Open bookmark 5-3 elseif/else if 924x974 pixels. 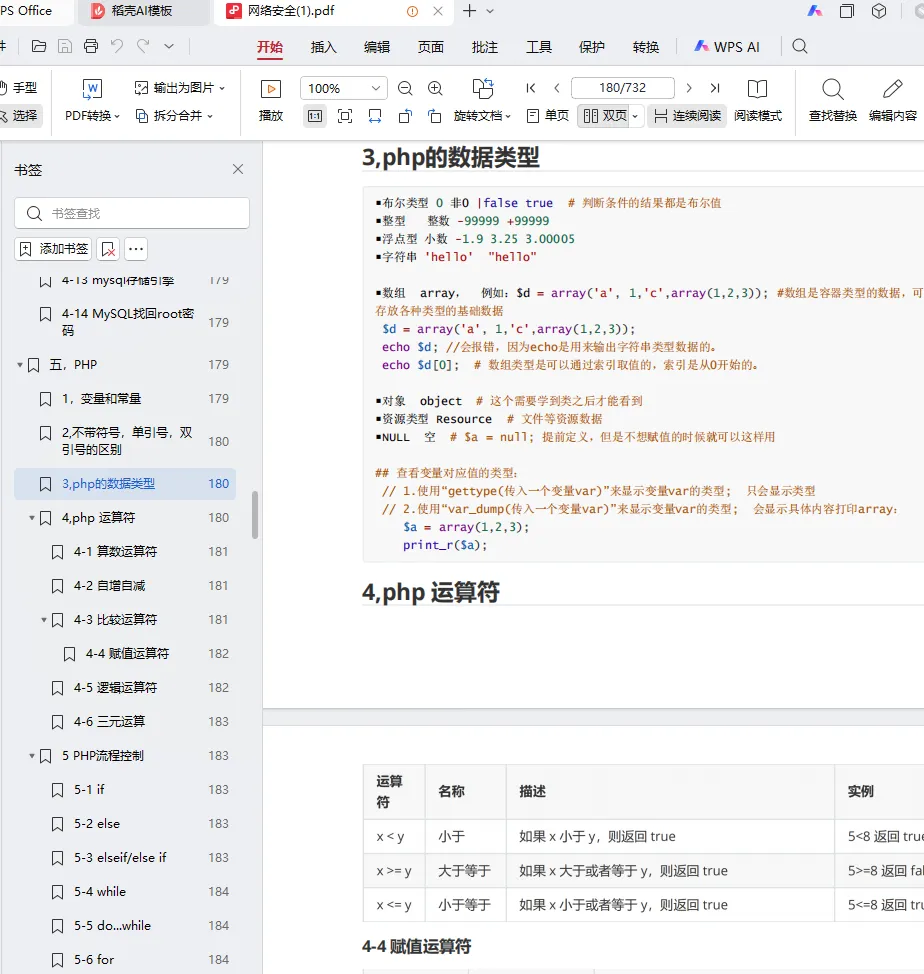(x=125, y=858)
